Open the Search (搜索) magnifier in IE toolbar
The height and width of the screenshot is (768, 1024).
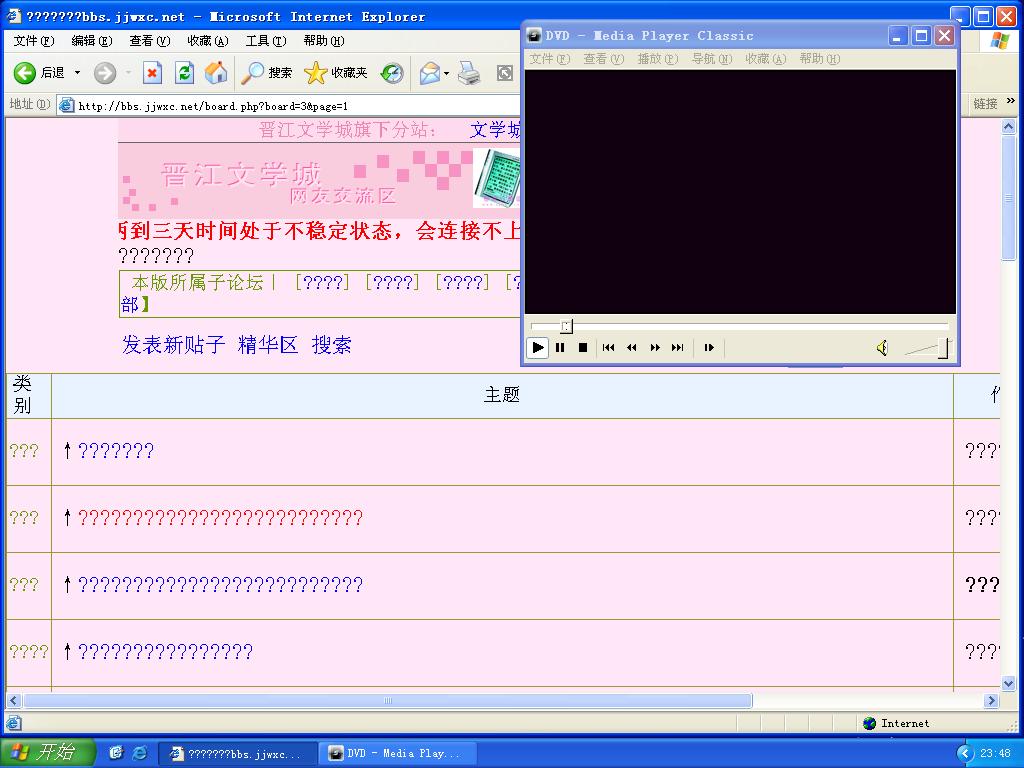pyautogui.click(x=266, y=72)
